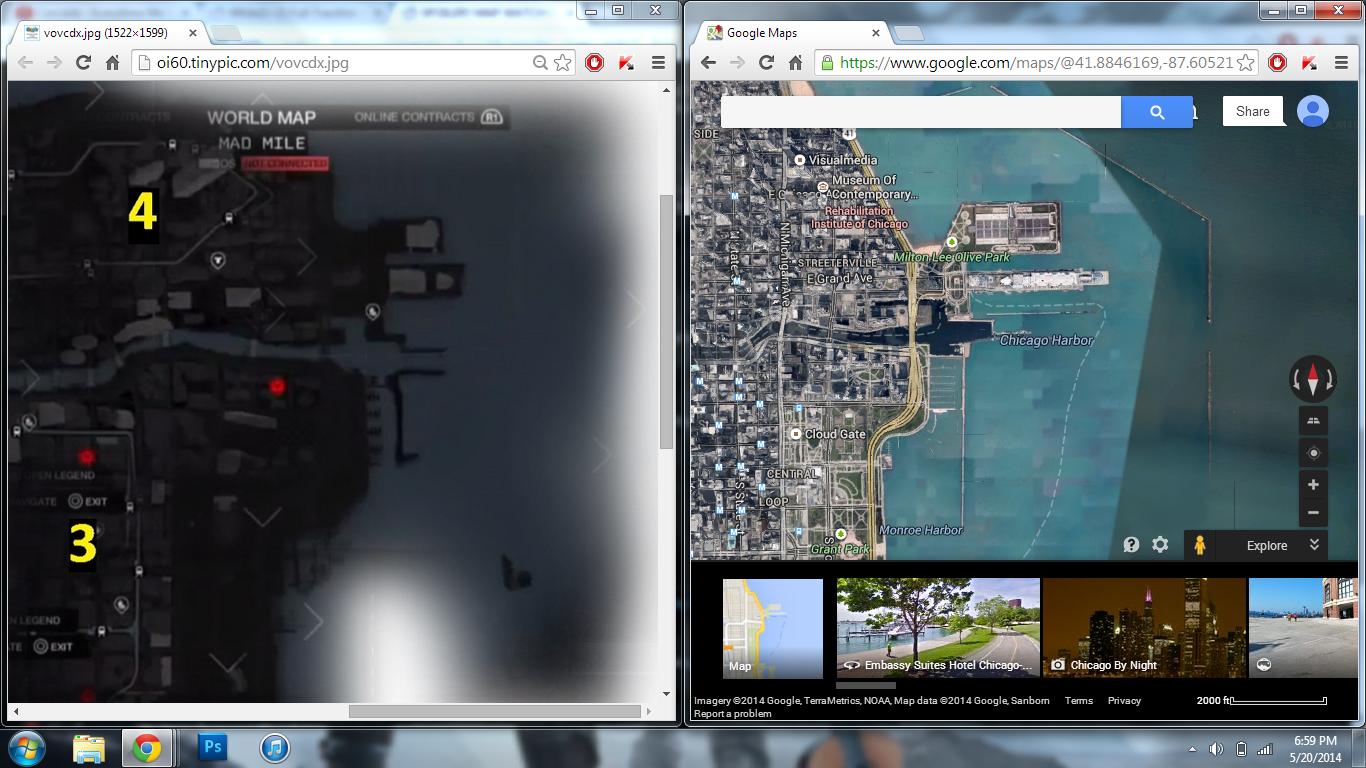The width and height of the screenshot is (1366, 768).
Task: Click the Chicago Harbor map label
Action: 1046,341
